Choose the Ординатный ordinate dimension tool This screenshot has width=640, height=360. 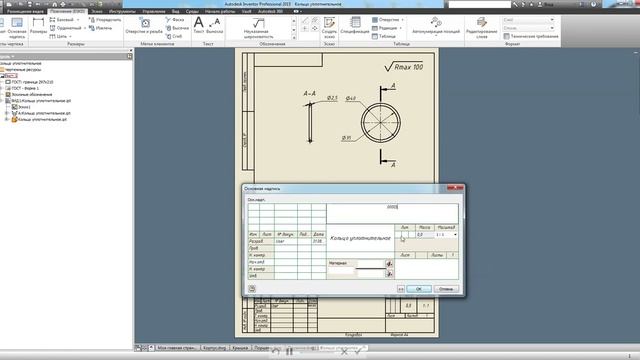click(65, 28)
